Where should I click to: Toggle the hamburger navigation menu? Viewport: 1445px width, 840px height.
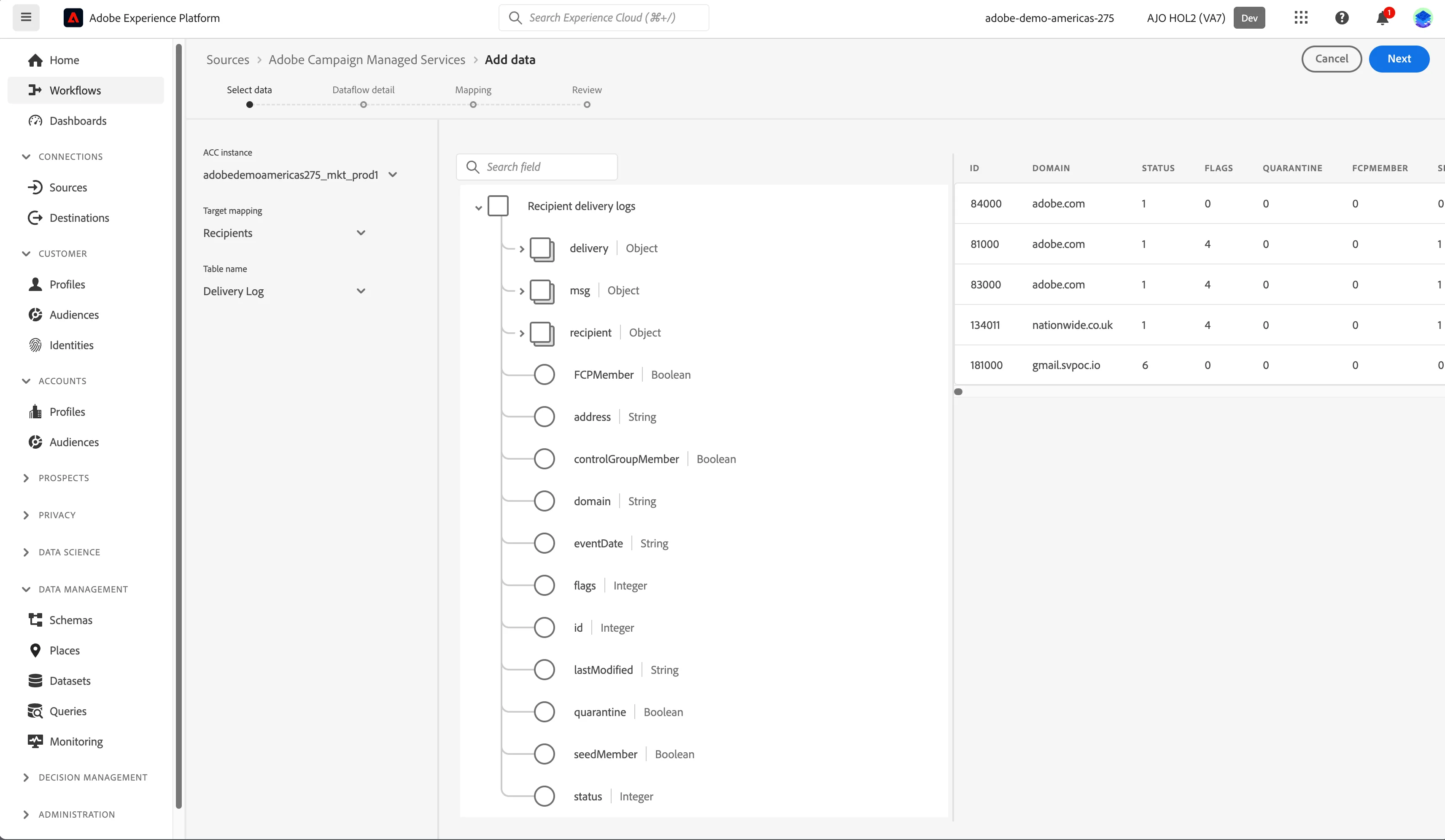click(27, 17)
